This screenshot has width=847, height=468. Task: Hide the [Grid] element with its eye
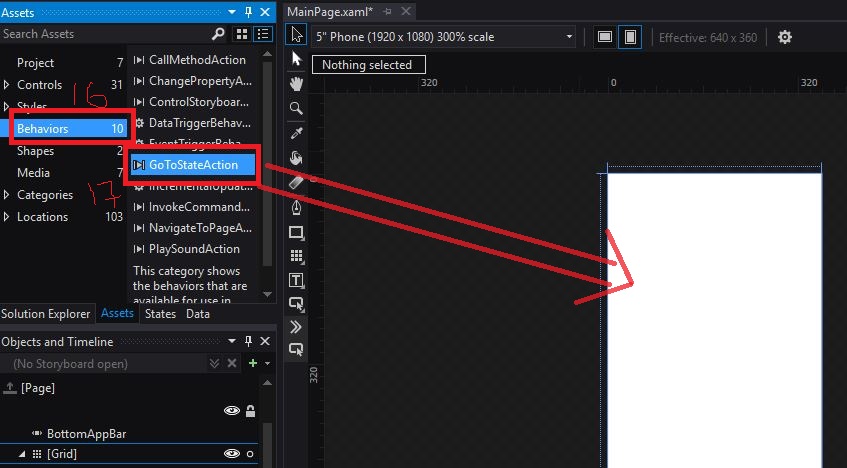point(232,453)
